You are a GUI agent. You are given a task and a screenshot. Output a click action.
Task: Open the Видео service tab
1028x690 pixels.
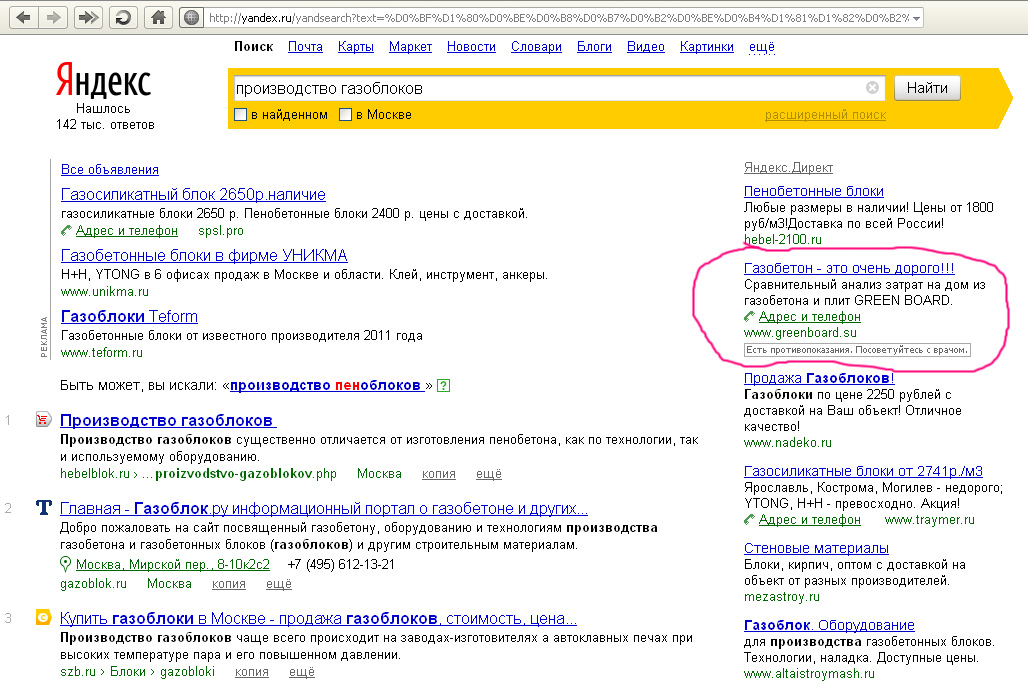[646, 47]
